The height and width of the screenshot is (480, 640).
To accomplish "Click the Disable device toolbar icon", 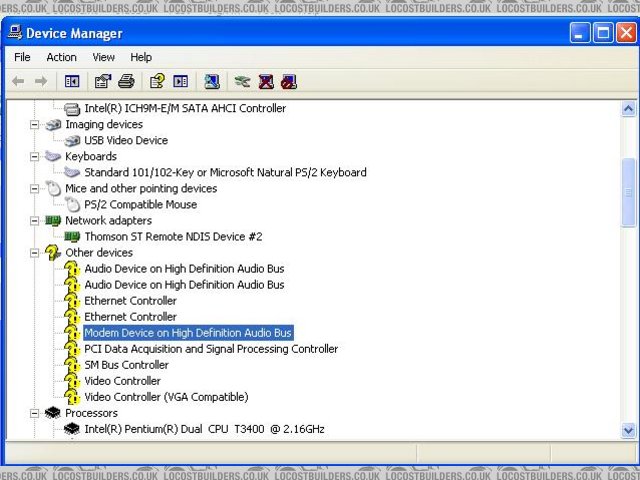I will [289, 81].
